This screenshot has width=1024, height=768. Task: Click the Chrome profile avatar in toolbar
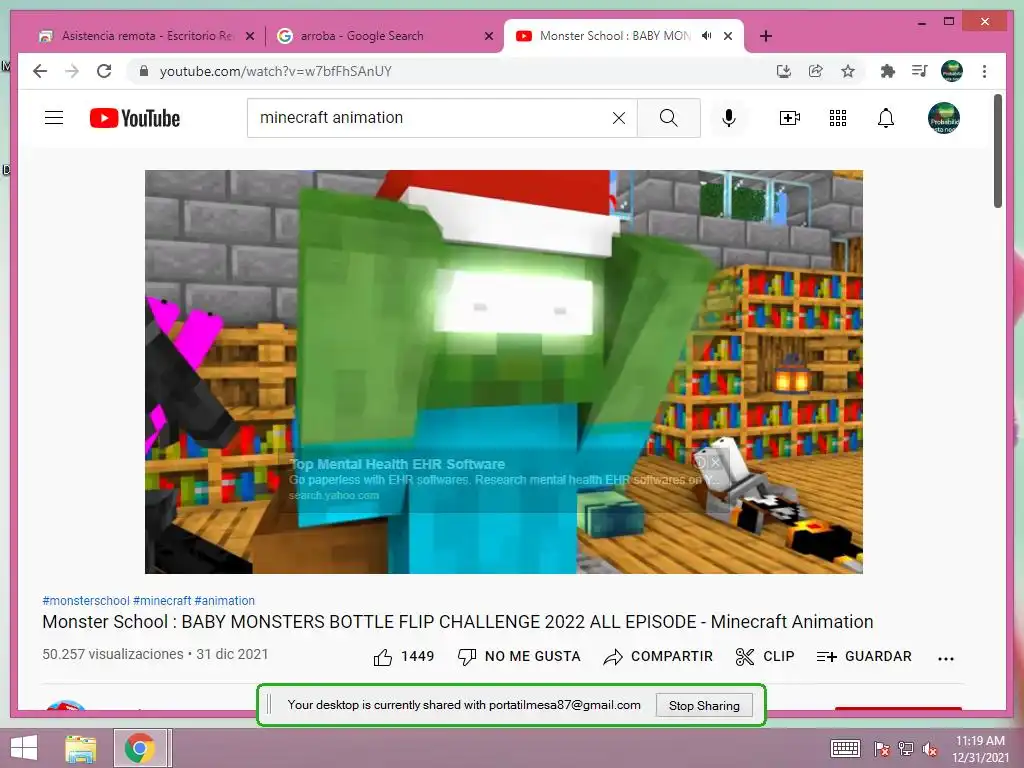click(x=952, y=71)
